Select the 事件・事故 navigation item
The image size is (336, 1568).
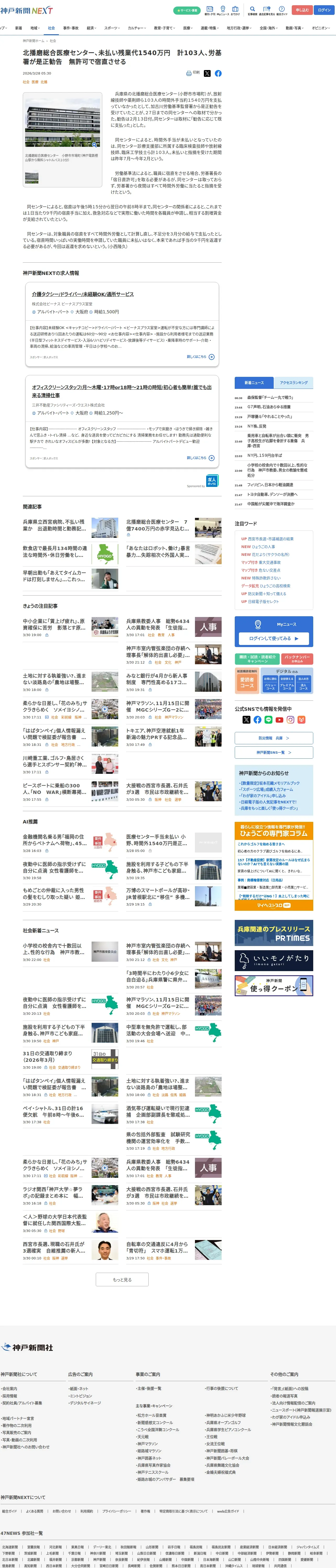71,28
